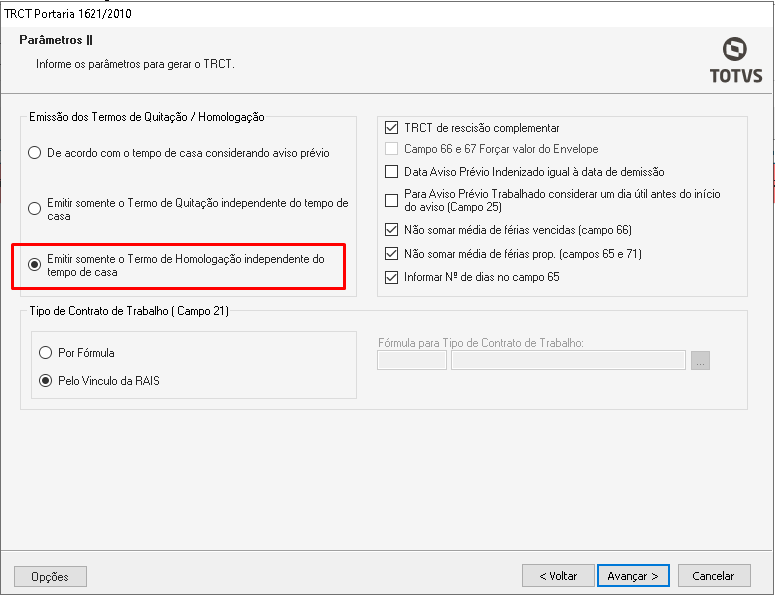Uncheck Não somar média de férias prop.
The width and height of the screenshot is (775, 596).
pos(391,254)
